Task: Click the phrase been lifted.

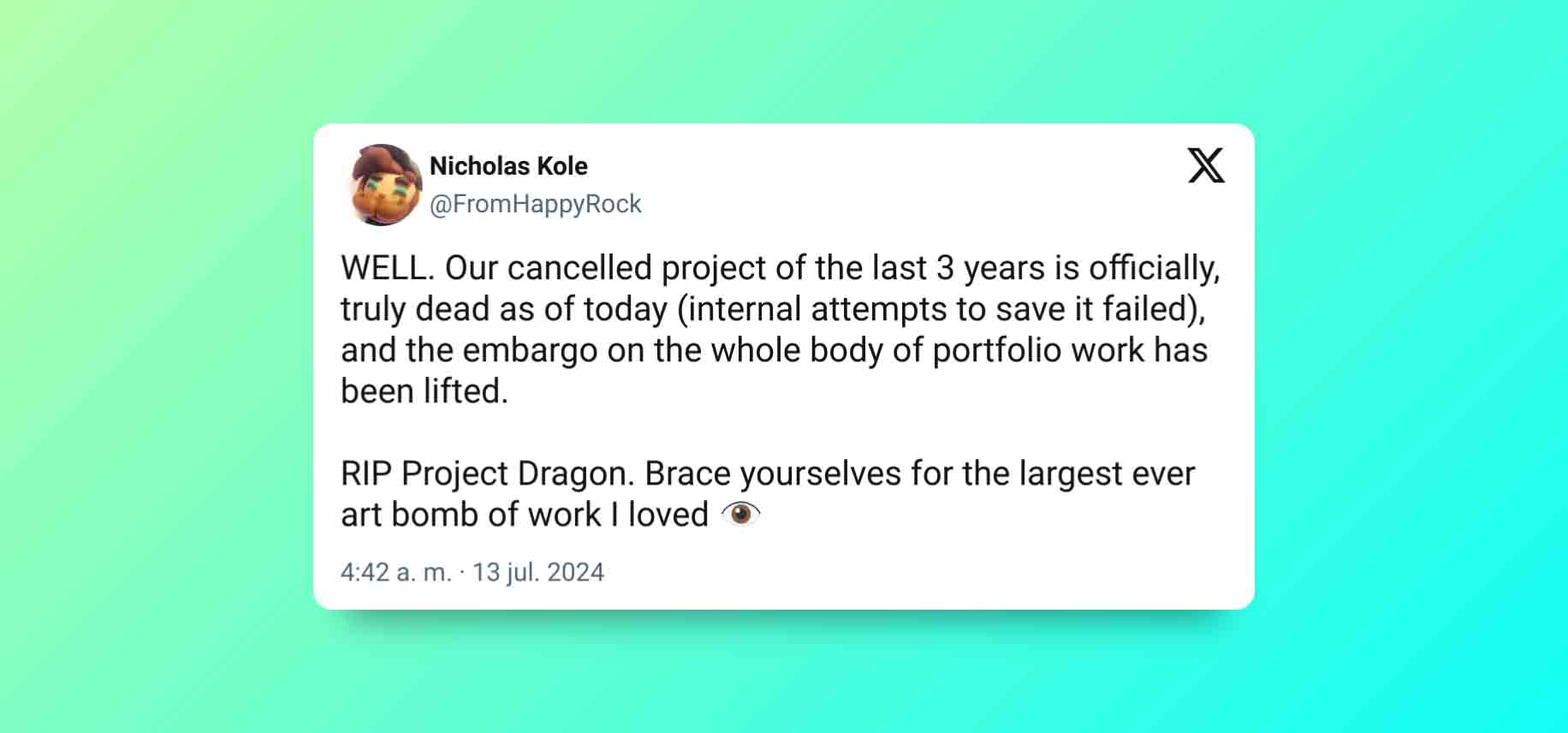Action: 425,391
